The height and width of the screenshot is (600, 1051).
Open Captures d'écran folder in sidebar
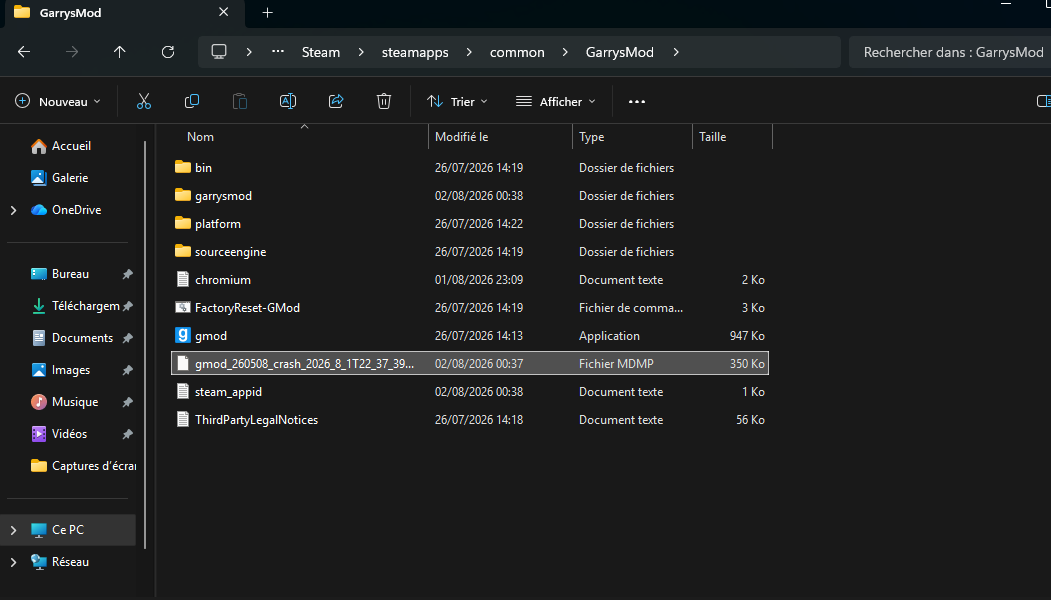click(x=83, y=466)
